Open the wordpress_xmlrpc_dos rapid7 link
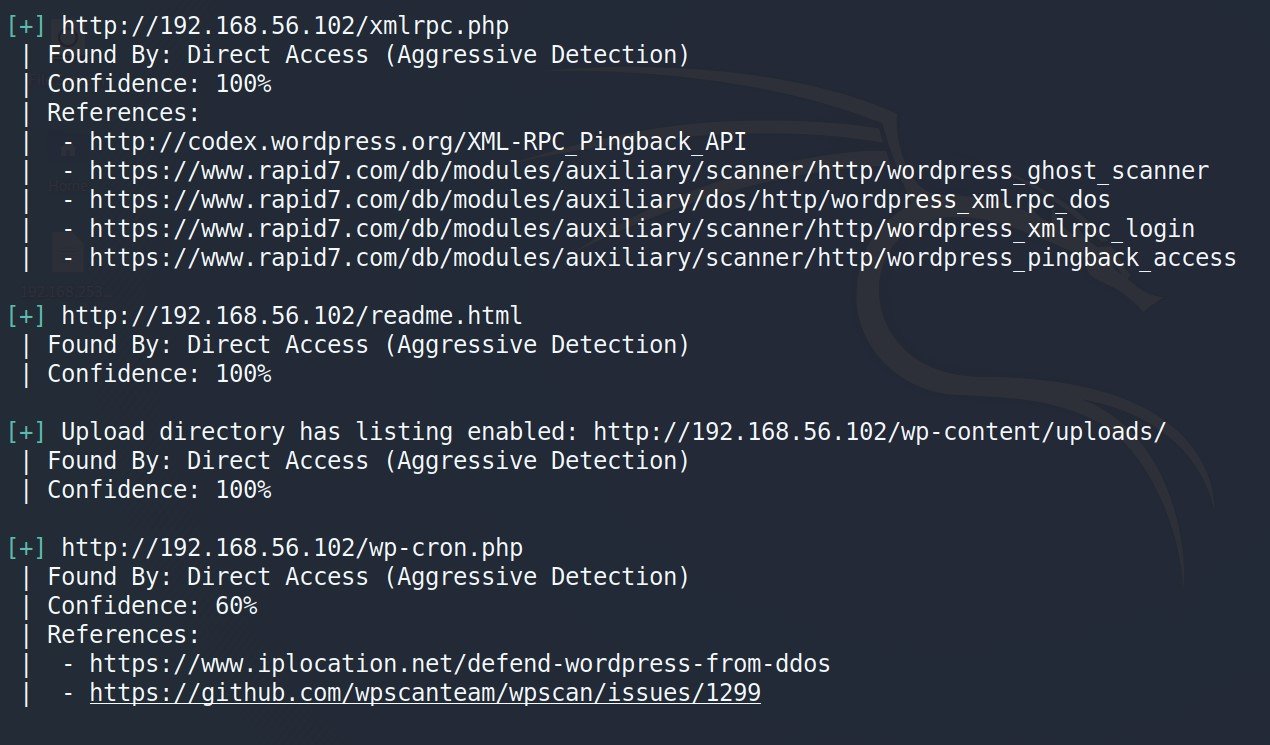Image resolution: width=1270 pixels, height=745 pixels. point(600,200)
